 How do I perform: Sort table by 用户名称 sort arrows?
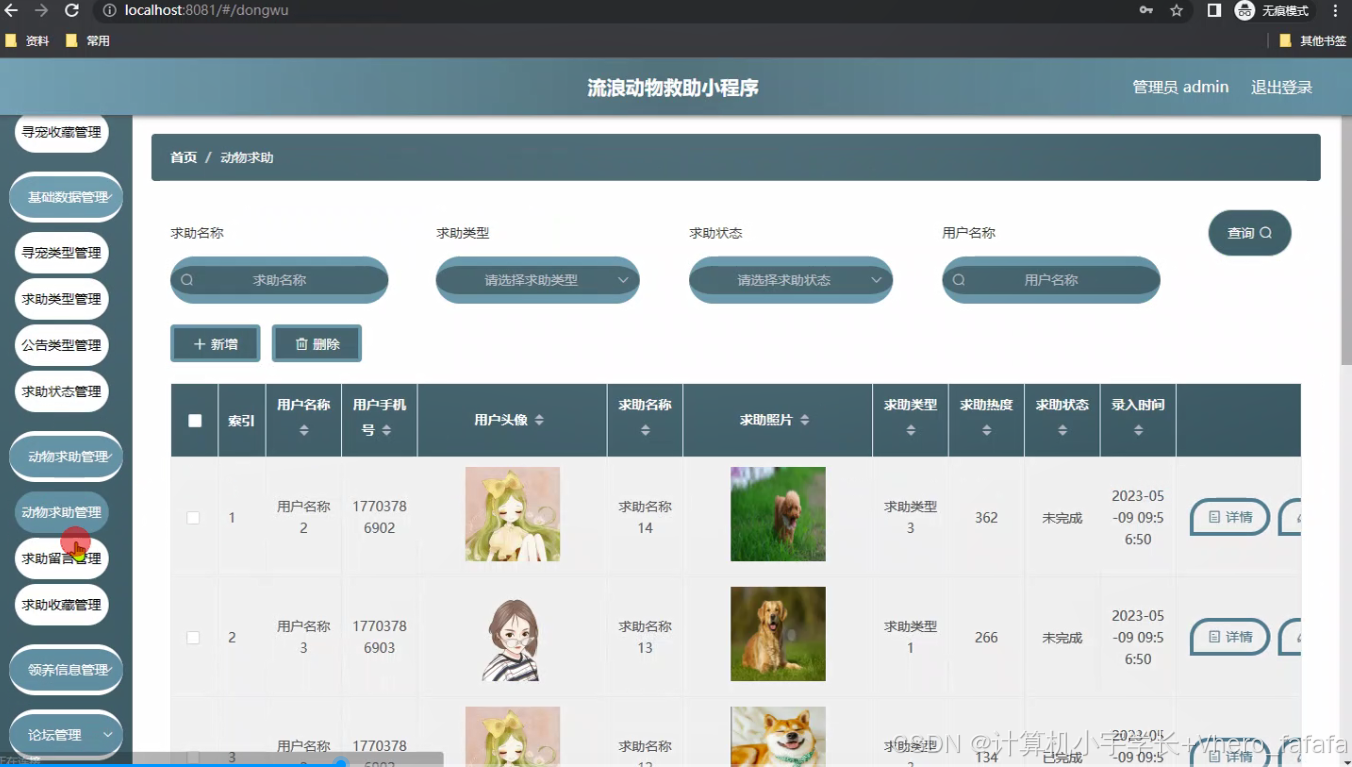click(x=304, y=430)
